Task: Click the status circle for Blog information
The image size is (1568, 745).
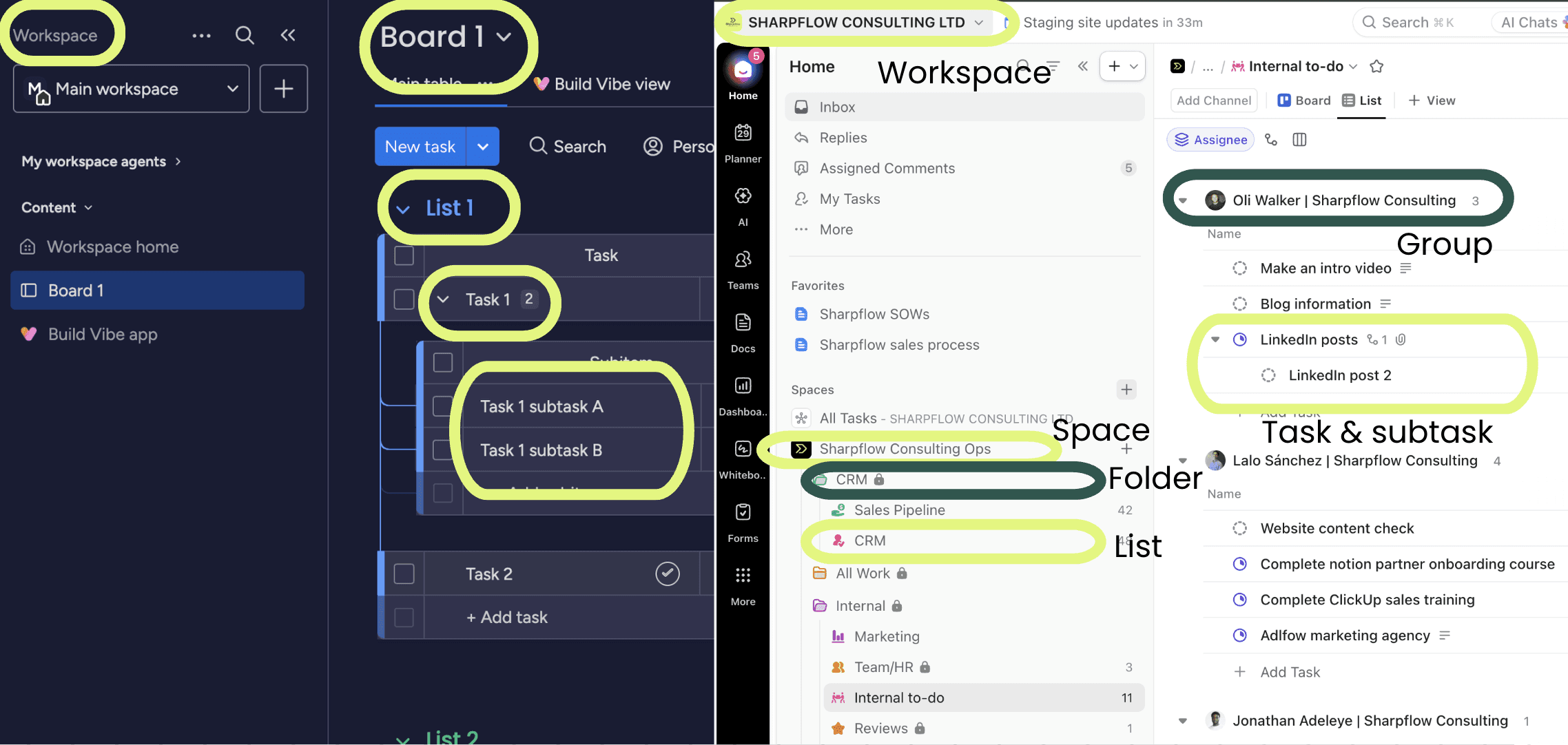Action: click(1239, 304)
